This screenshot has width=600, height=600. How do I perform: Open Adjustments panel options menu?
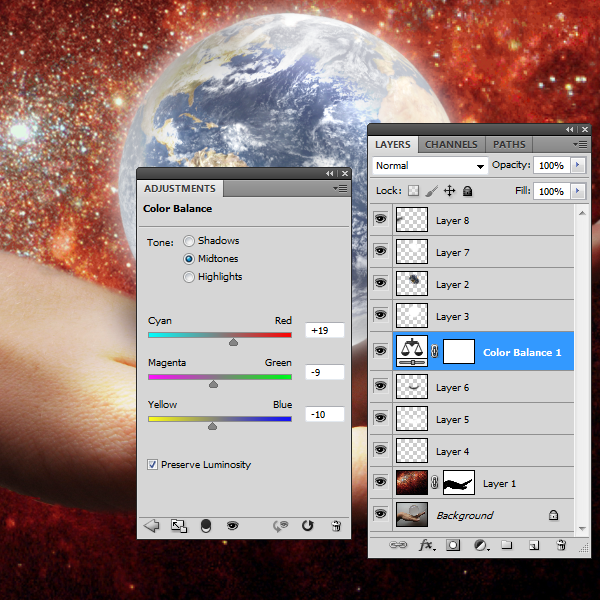click(340, 188)
